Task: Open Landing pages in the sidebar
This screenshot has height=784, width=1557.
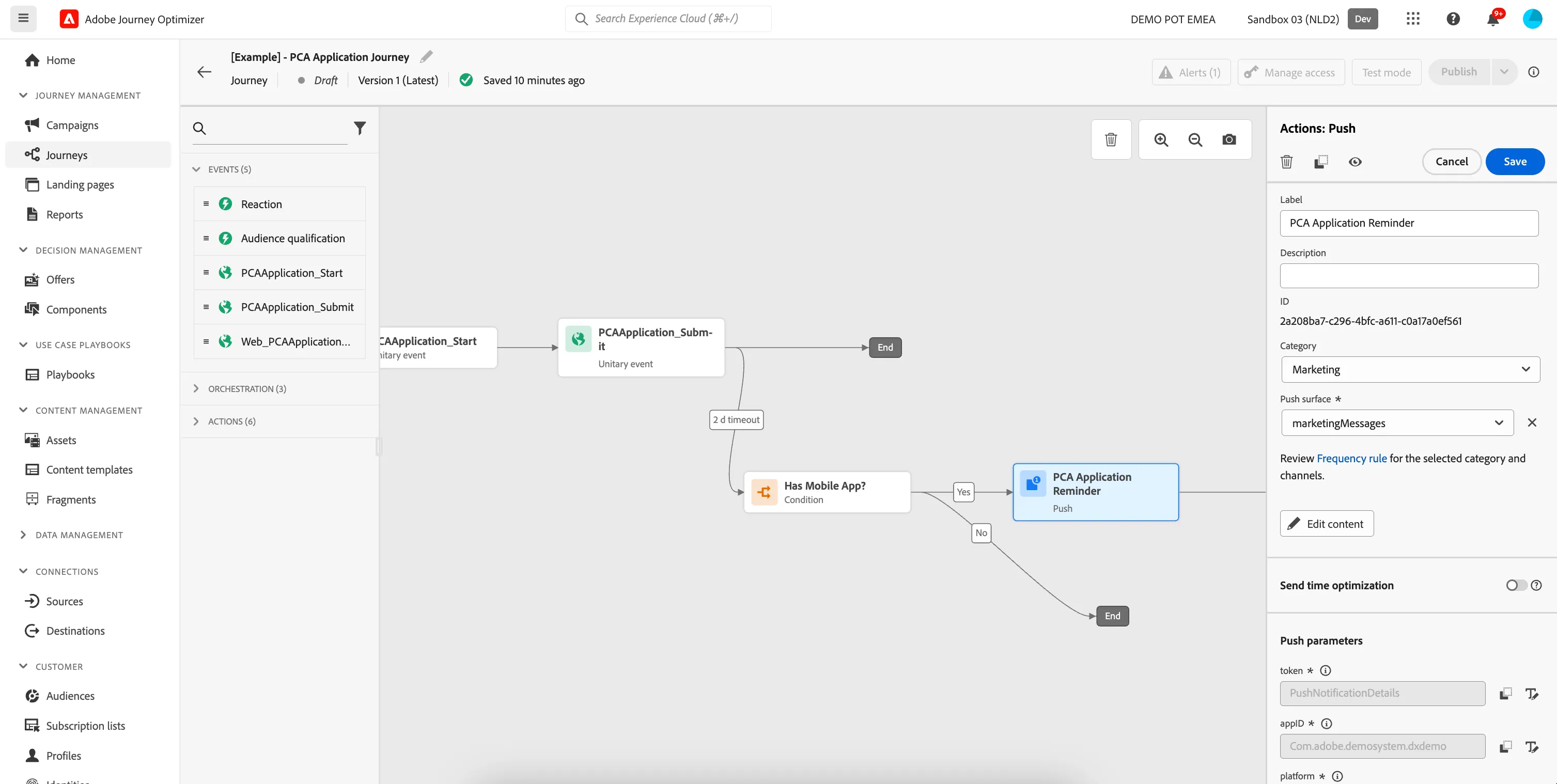Action: pos(80,184)
